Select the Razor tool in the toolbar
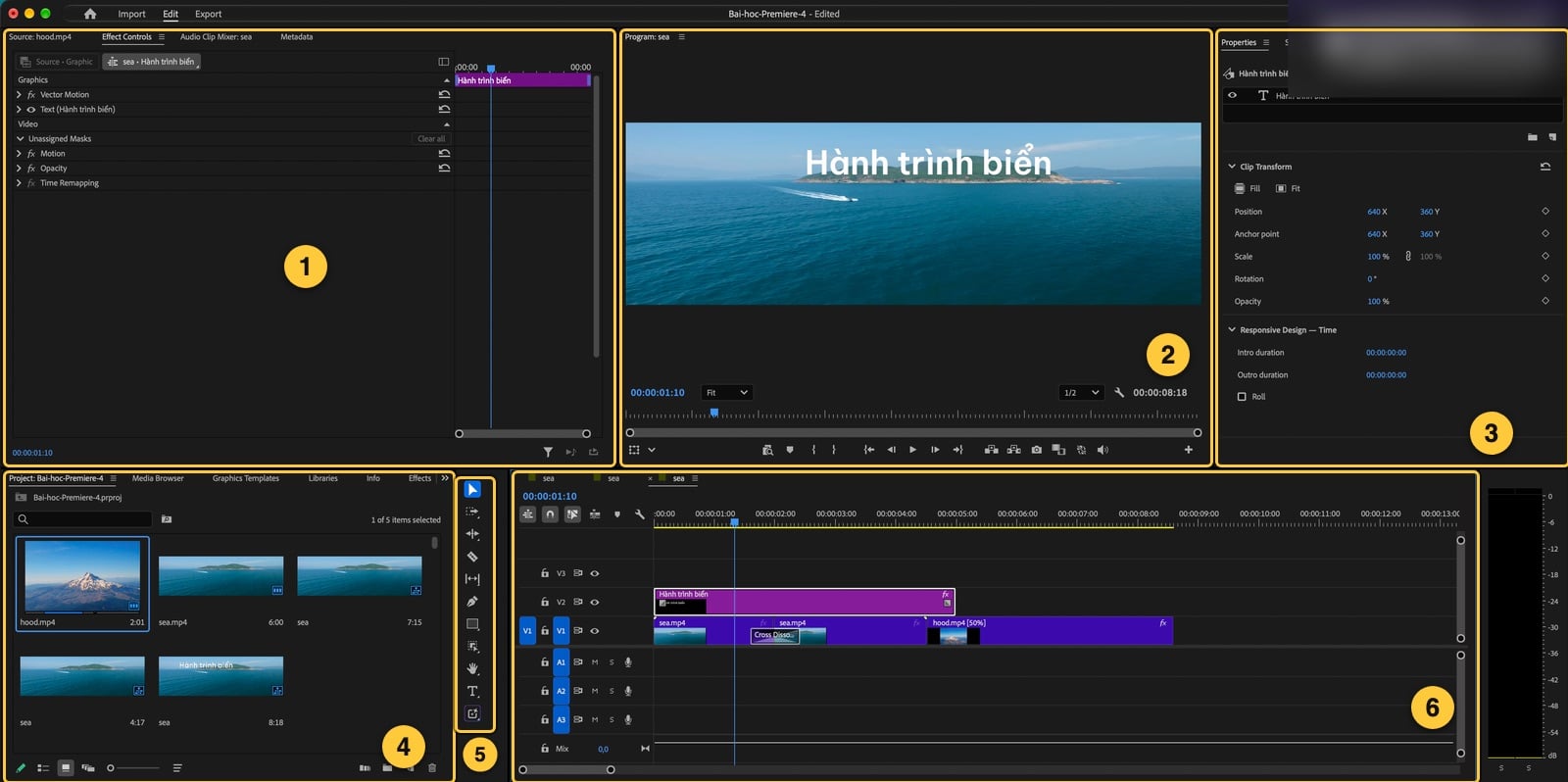1568x782 pixels. point(472,557)
